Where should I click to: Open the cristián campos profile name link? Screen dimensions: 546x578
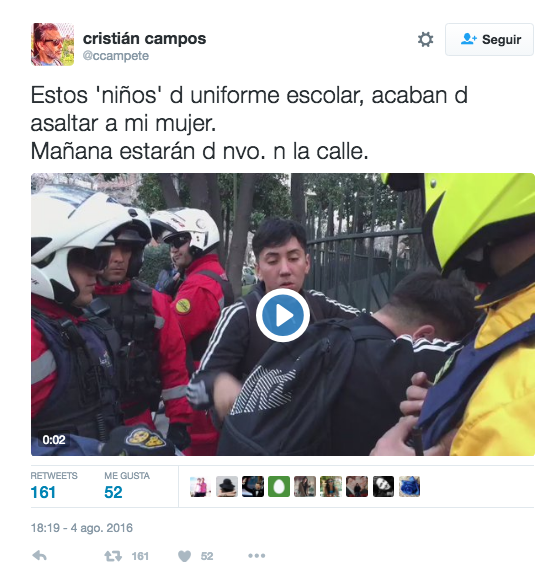click(x=144, y=38)
